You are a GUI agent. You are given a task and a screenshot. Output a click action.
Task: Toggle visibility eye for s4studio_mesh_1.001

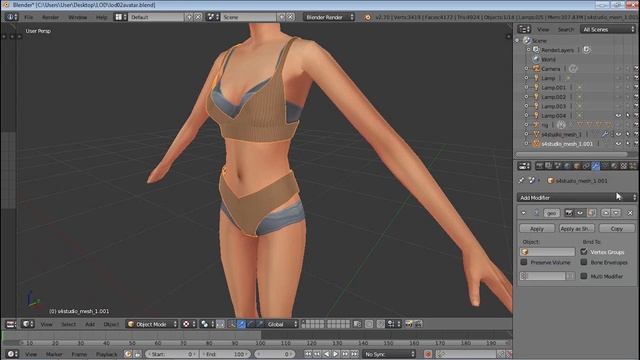pos(618,144)
